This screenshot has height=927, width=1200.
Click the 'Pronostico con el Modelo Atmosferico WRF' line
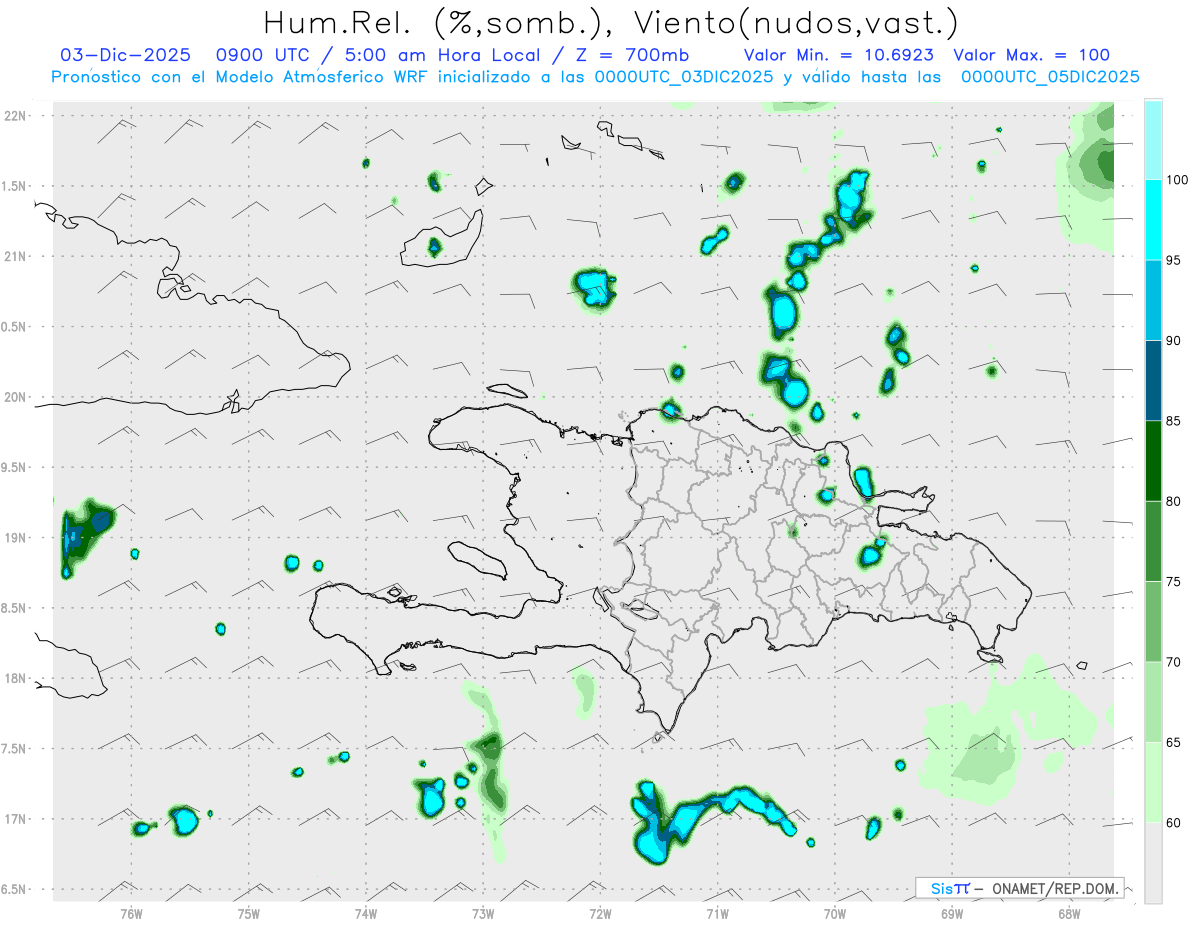tap(596, 77)
